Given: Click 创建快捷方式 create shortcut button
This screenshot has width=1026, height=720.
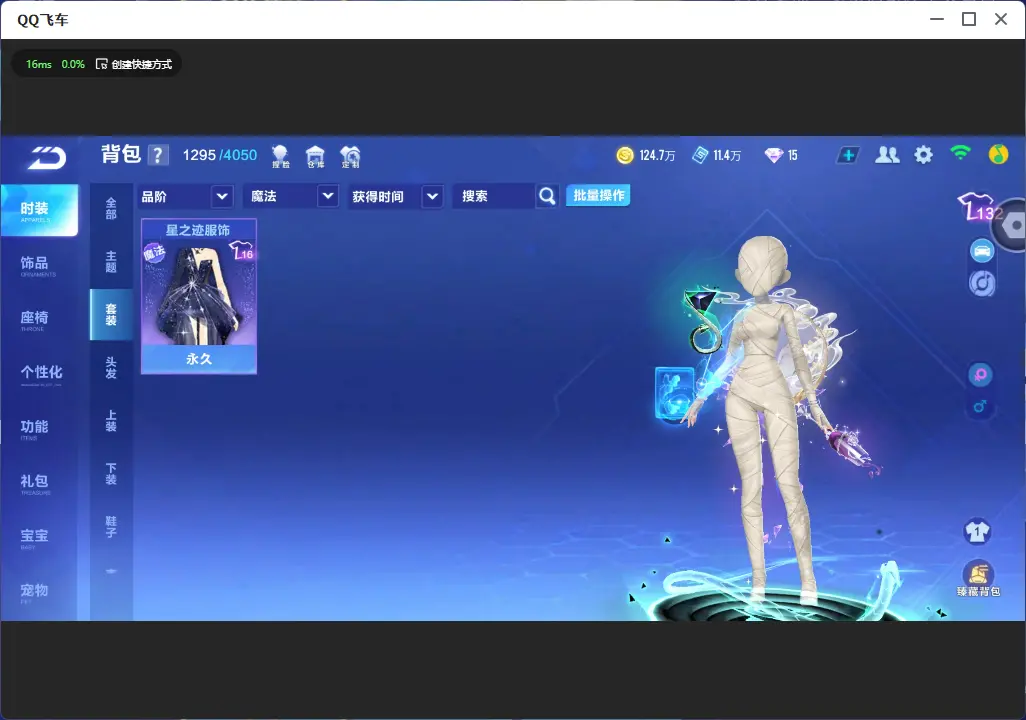Looking at the screenshot, I should point(134,64).
